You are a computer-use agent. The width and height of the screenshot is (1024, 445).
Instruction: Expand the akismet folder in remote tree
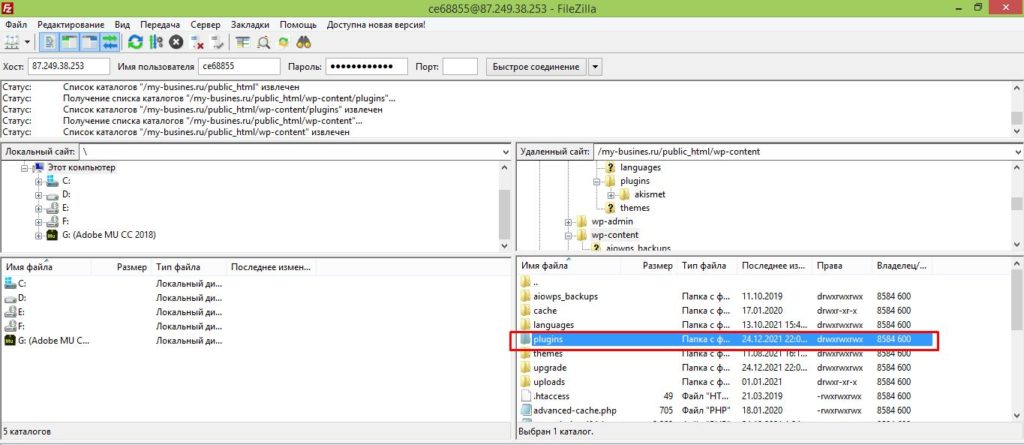pyautogui.click(x=611, y=194)
